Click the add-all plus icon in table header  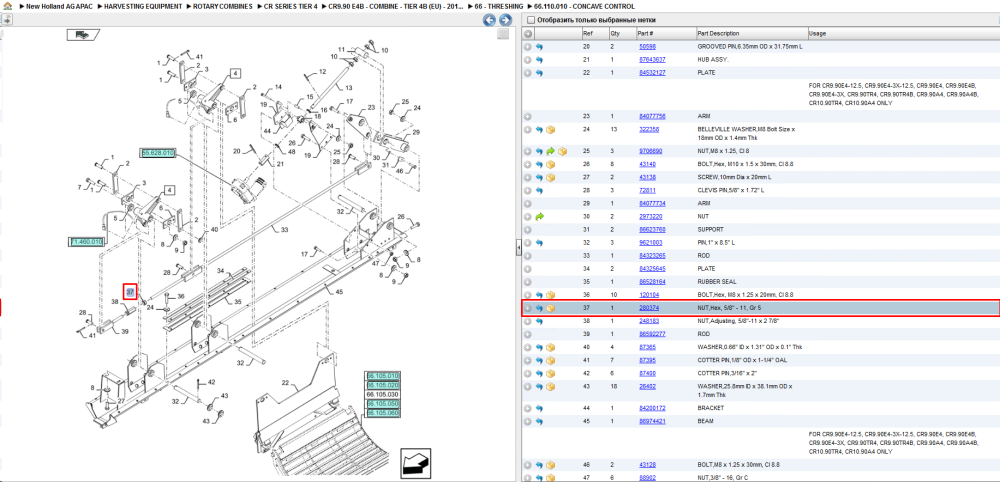click(x=528, y=33)
